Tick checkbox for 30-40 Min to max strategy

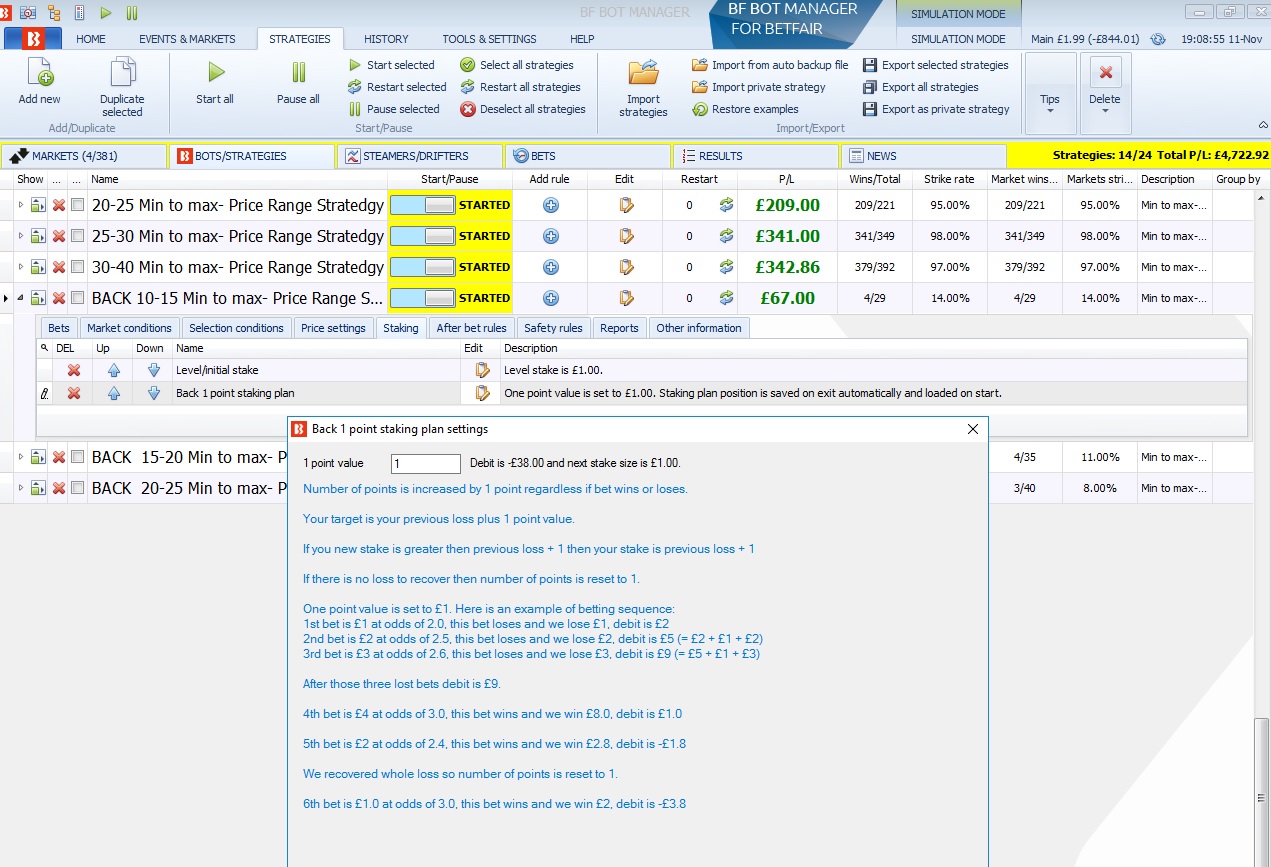(77, 267)
